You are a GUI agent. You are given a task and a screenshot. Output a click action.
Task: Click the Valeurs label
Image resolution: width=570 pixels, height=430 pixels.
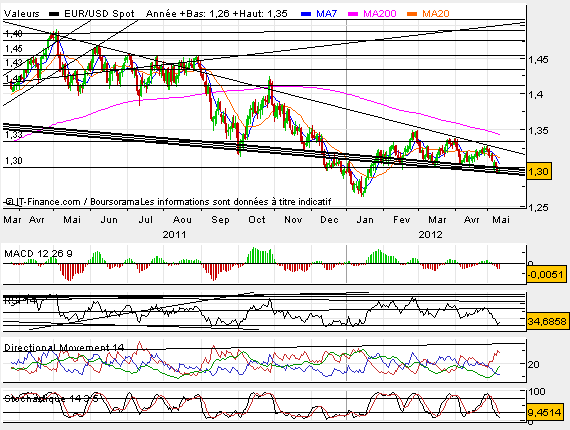21,14
